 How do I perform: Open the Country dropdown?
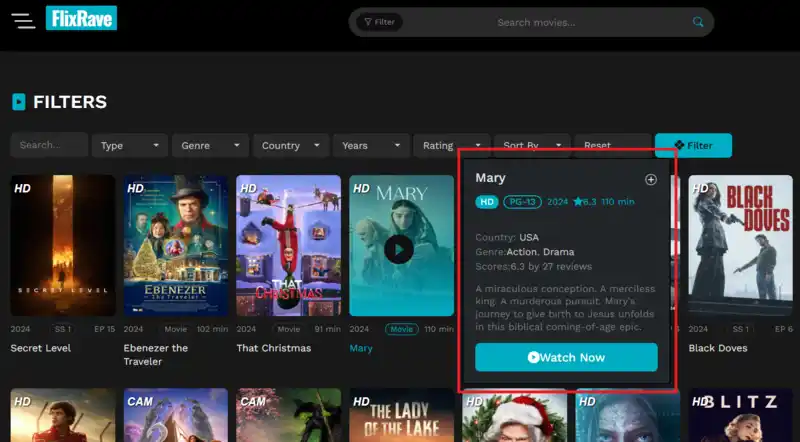[x=290, y=146]
